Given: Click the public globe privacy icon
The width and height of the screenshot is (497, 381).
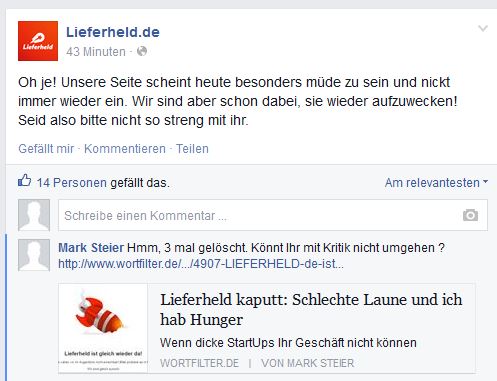Looking at the screenshot, I should tap(142, 51).
